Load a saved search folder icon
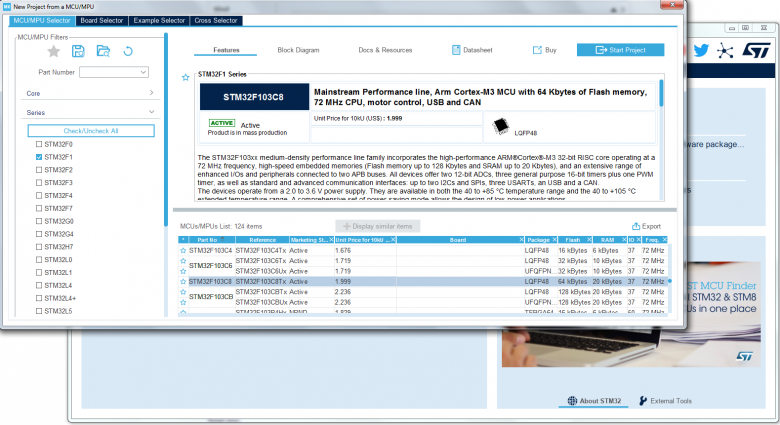 tap(103, 51)
